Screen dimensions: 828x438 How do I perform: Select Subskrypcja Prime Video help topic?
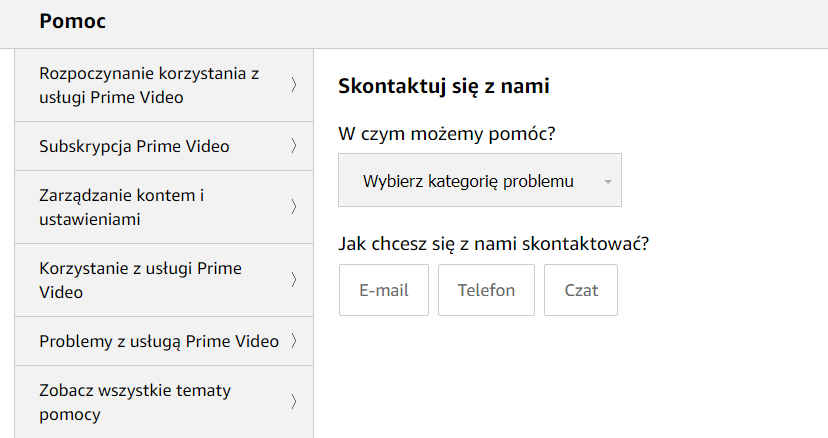coord(134,146)
